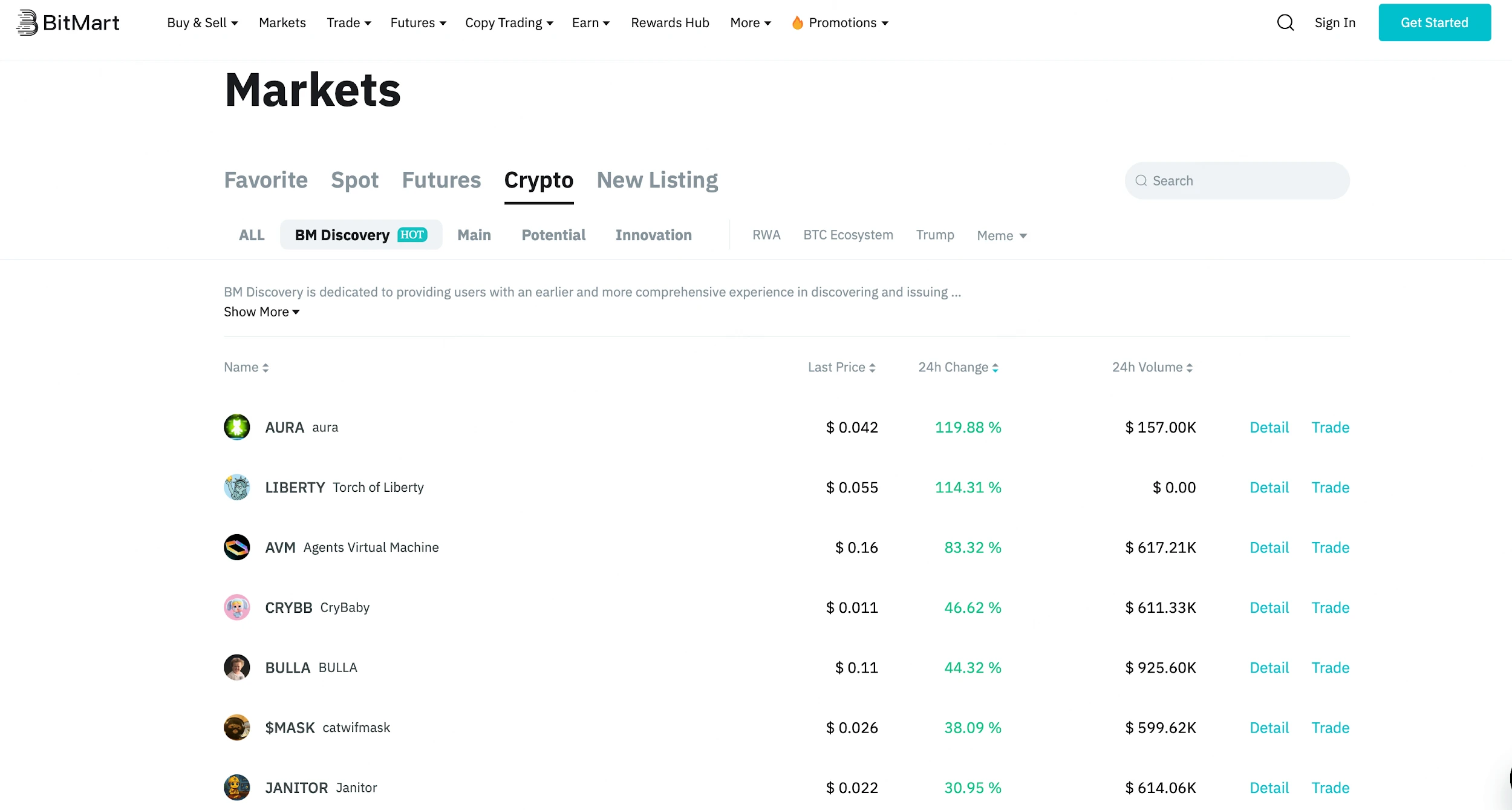Screen dimensions: 1512x810
Task: Click the AURA coin icon
Action: click(x=237, y=427)
